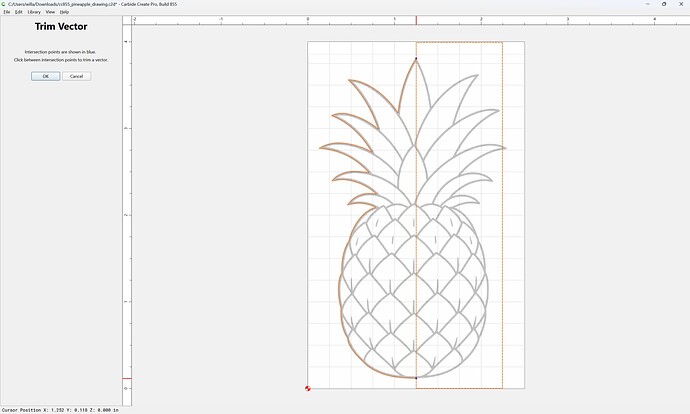The height and width of the screenshot is (414, 690).
Task: Open the Help menu
Action: click(64, 12)
